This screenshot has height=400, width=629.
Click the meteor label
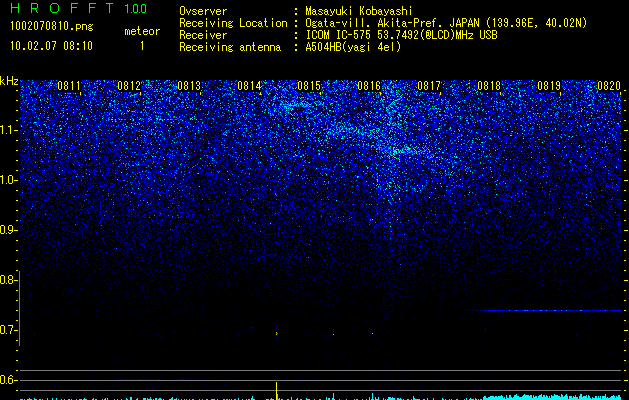click(x=142, y=31)
